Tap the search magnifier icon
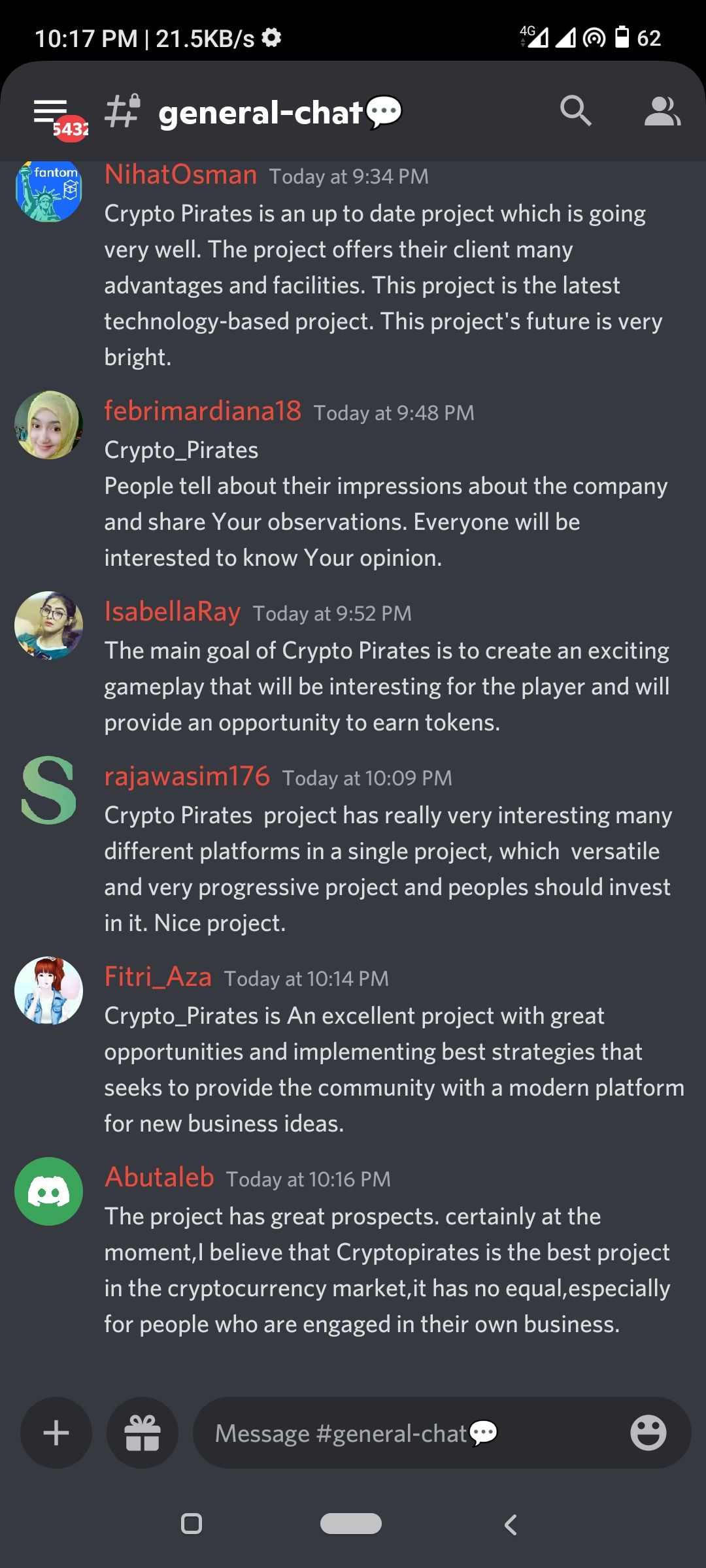The image size is (706, 1568). [575, 111]
